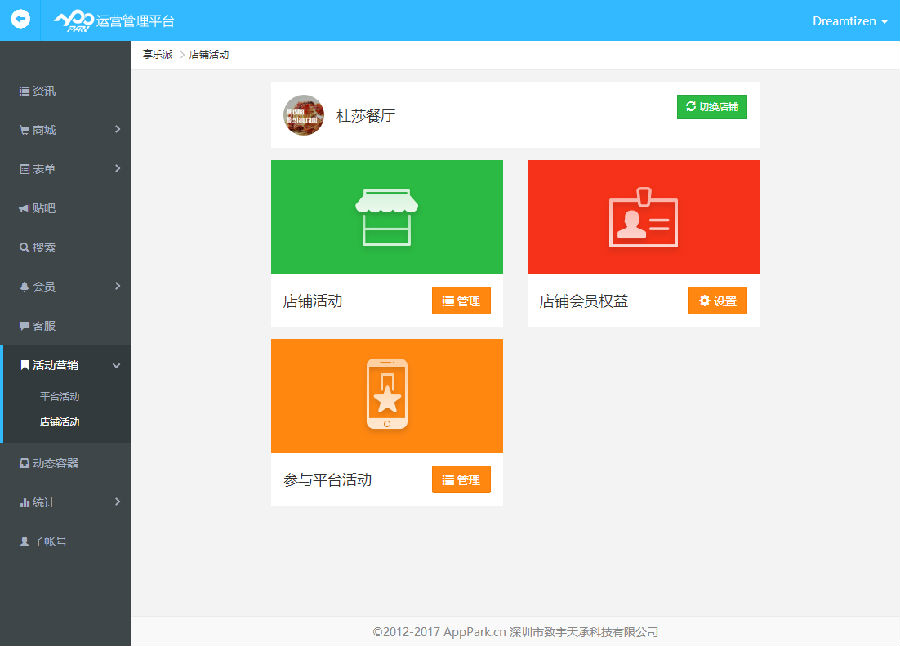Screen dimensions: 900x646
Task: Click the AppPark logo in top bar
Action: pyautogui.click(x=74, y=21)
